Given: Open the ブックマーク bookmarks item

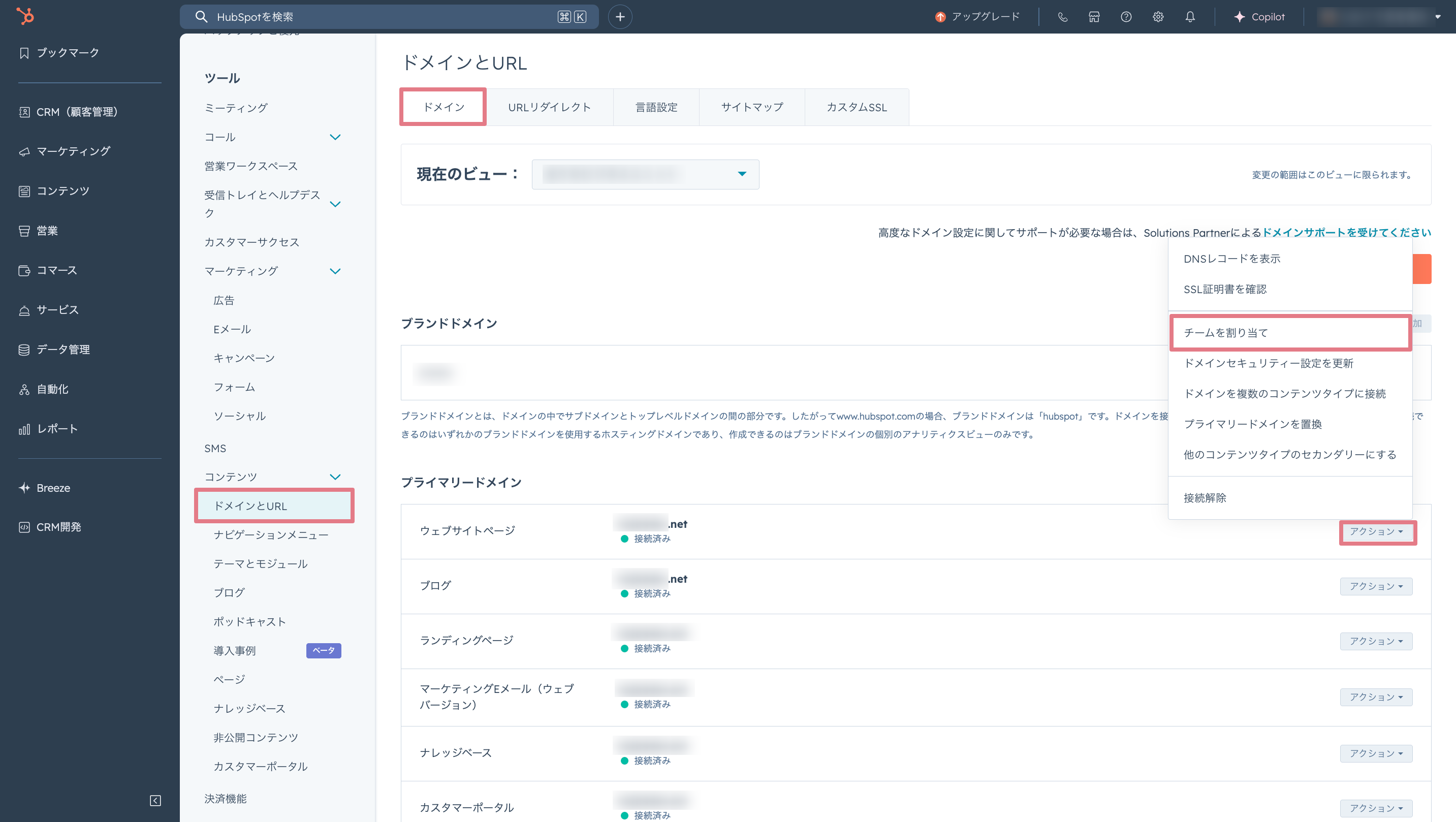Looking at the screenshot, I should coord(59,52).
